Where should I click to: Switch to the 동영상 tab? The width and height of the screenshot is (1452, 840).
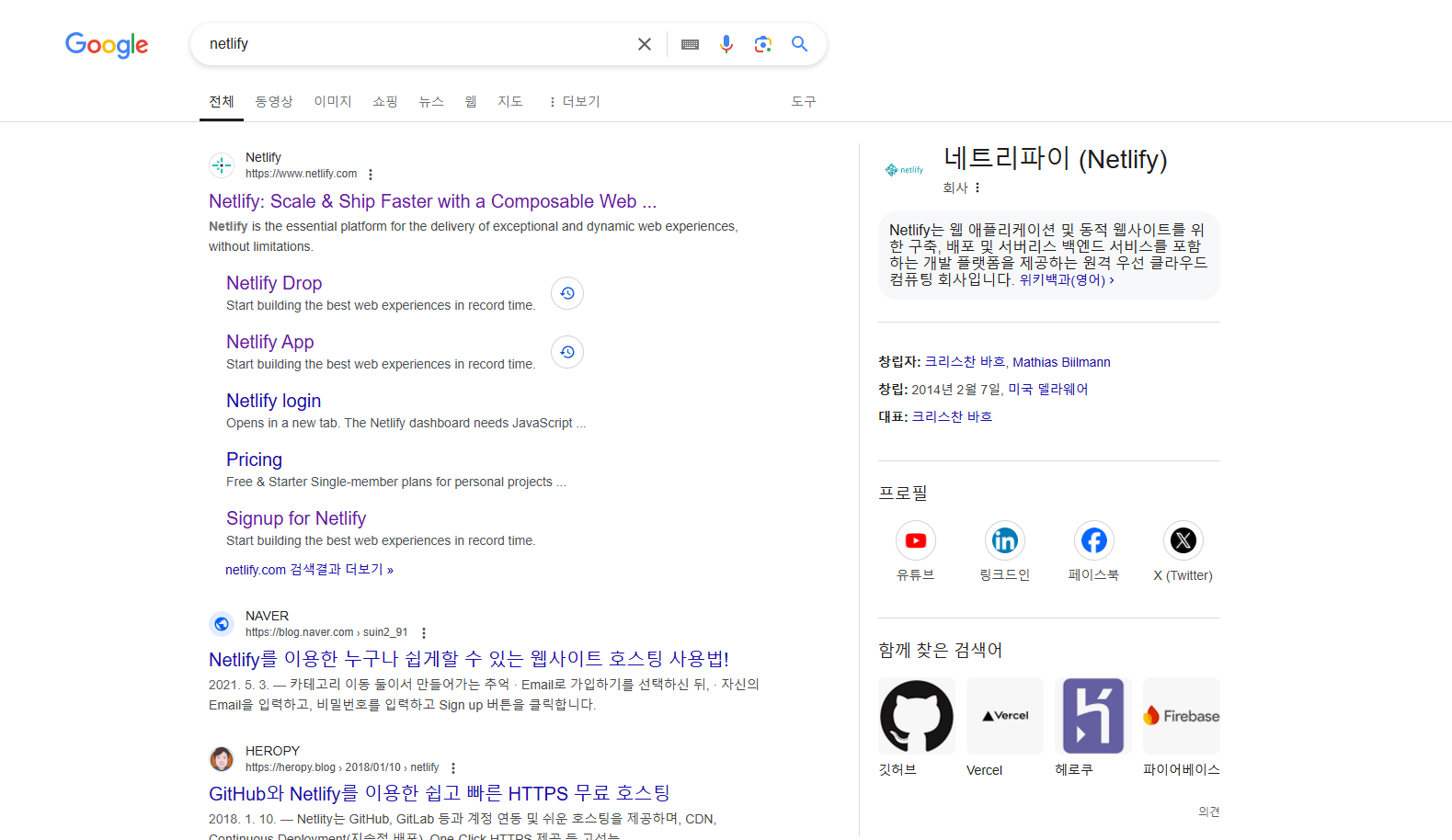[274, 101]
